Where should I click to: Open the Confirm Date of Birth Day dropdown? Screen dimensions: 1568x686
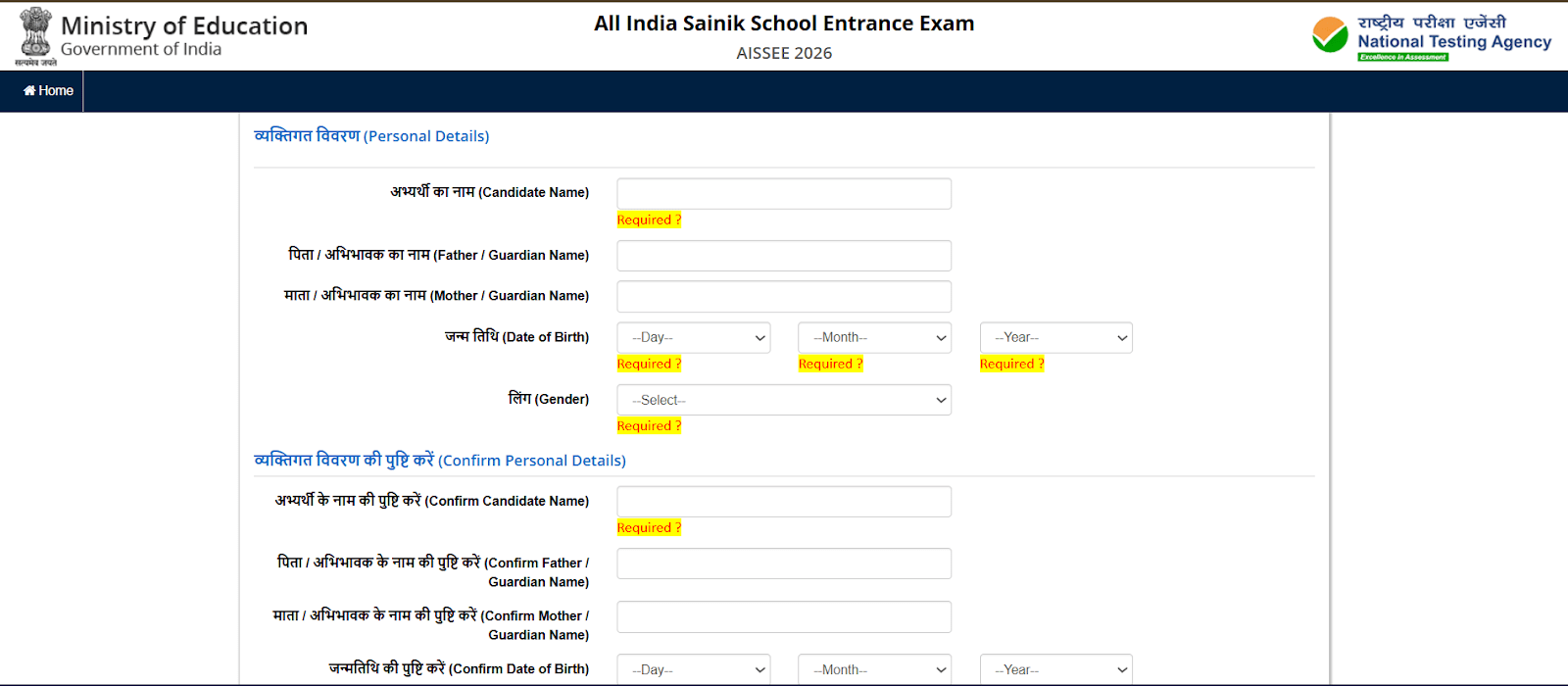[694, 669]
